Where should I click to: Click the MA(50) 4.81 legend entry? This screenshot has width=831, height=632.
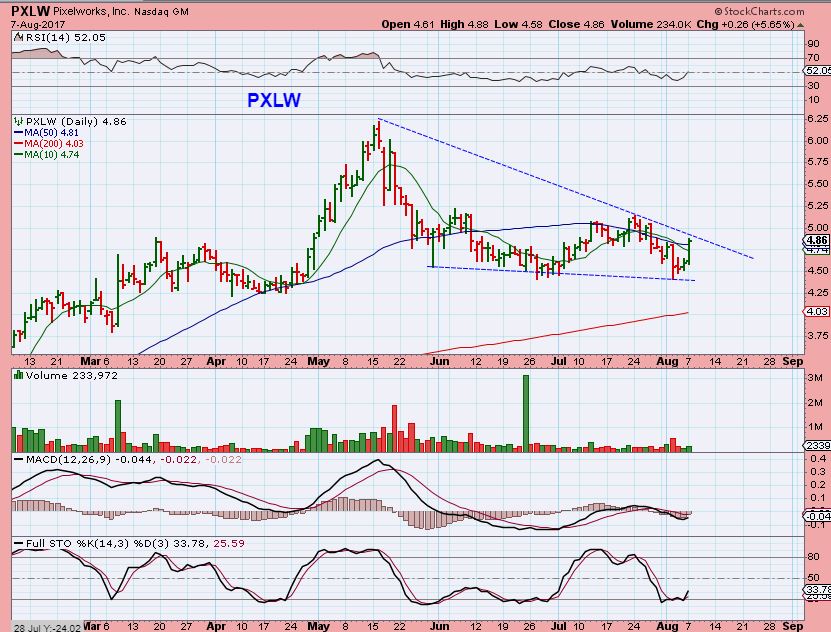47,132
